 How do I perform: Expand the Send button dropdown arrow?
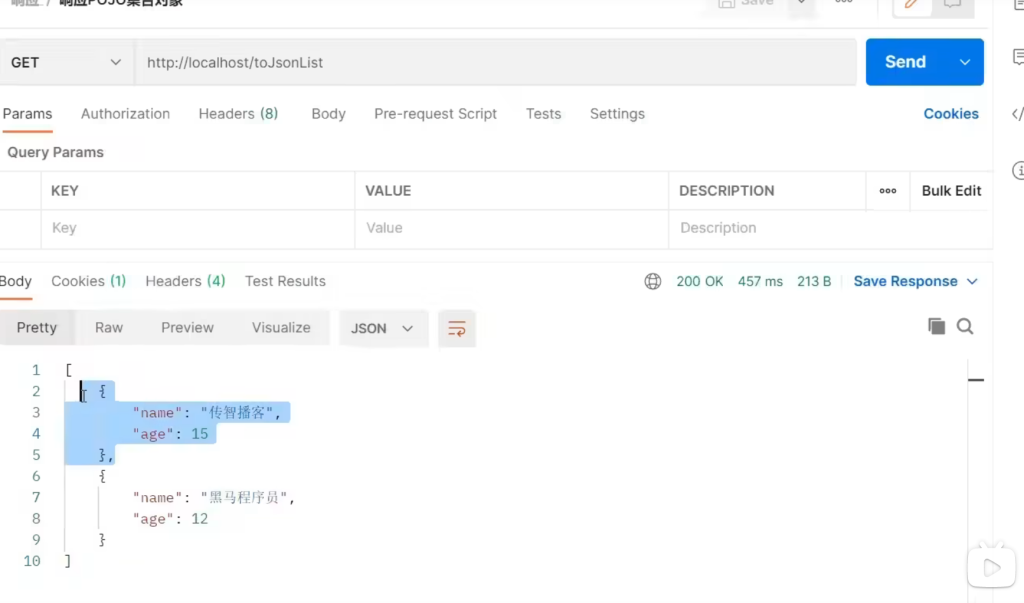coord(965,62)
